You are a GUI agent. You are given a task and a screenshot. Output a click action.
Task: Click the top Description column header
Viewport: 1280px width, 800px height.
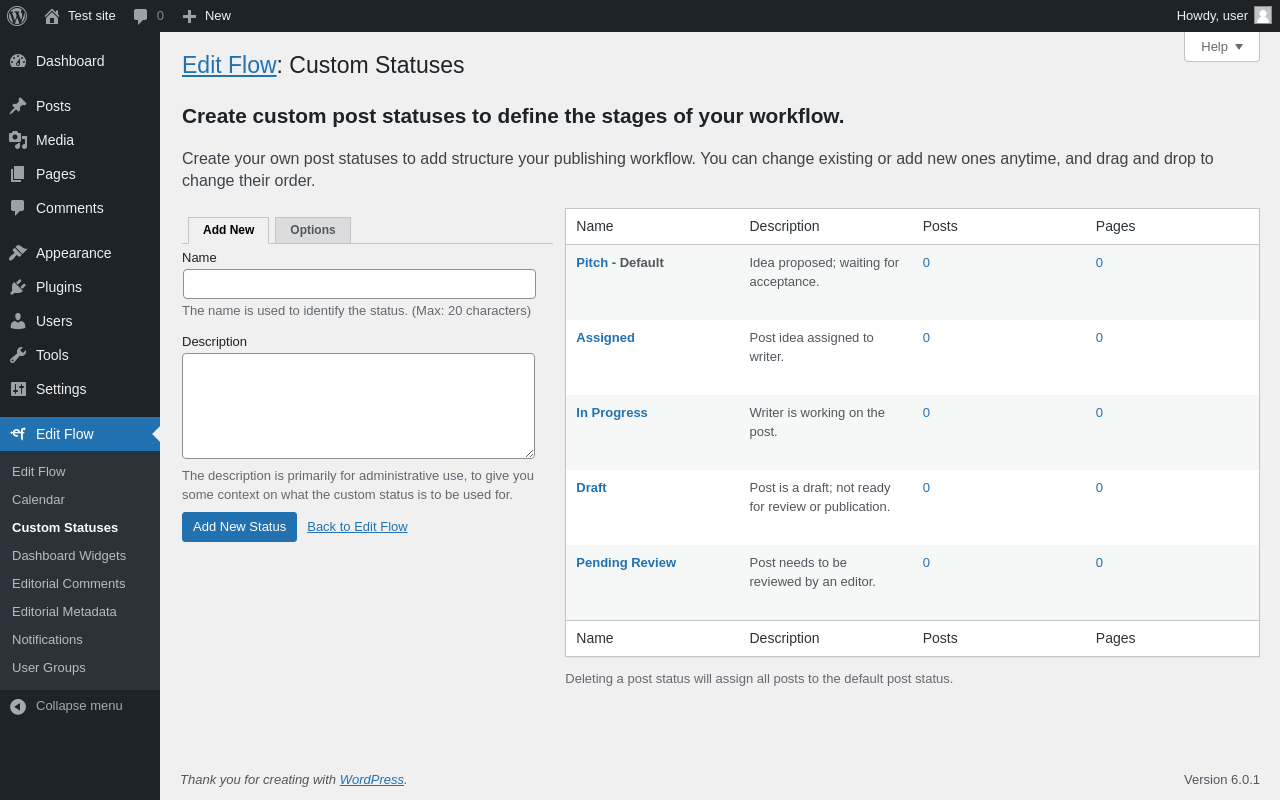coord(784,226)
